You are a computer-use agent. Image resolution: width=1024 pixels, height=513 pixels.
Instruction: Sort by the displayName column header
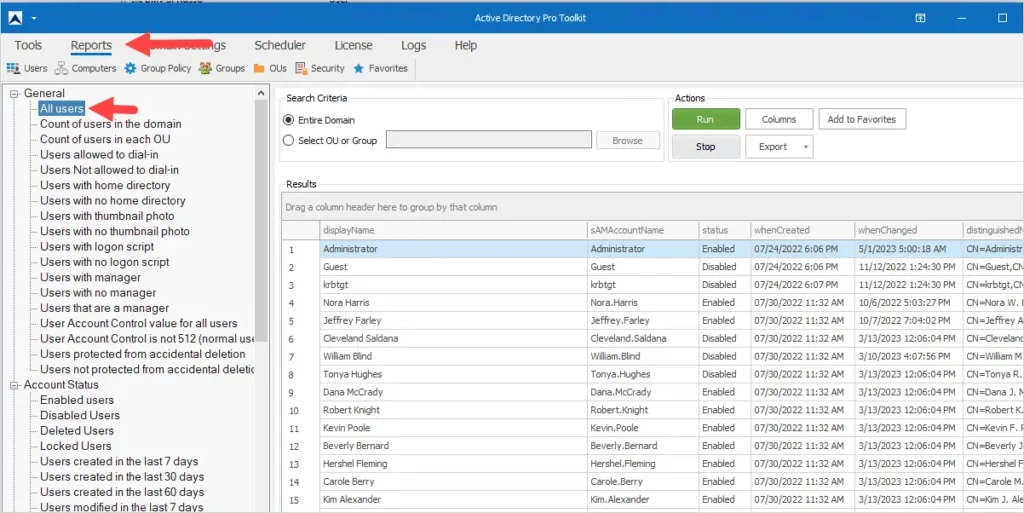click(454, 230)
